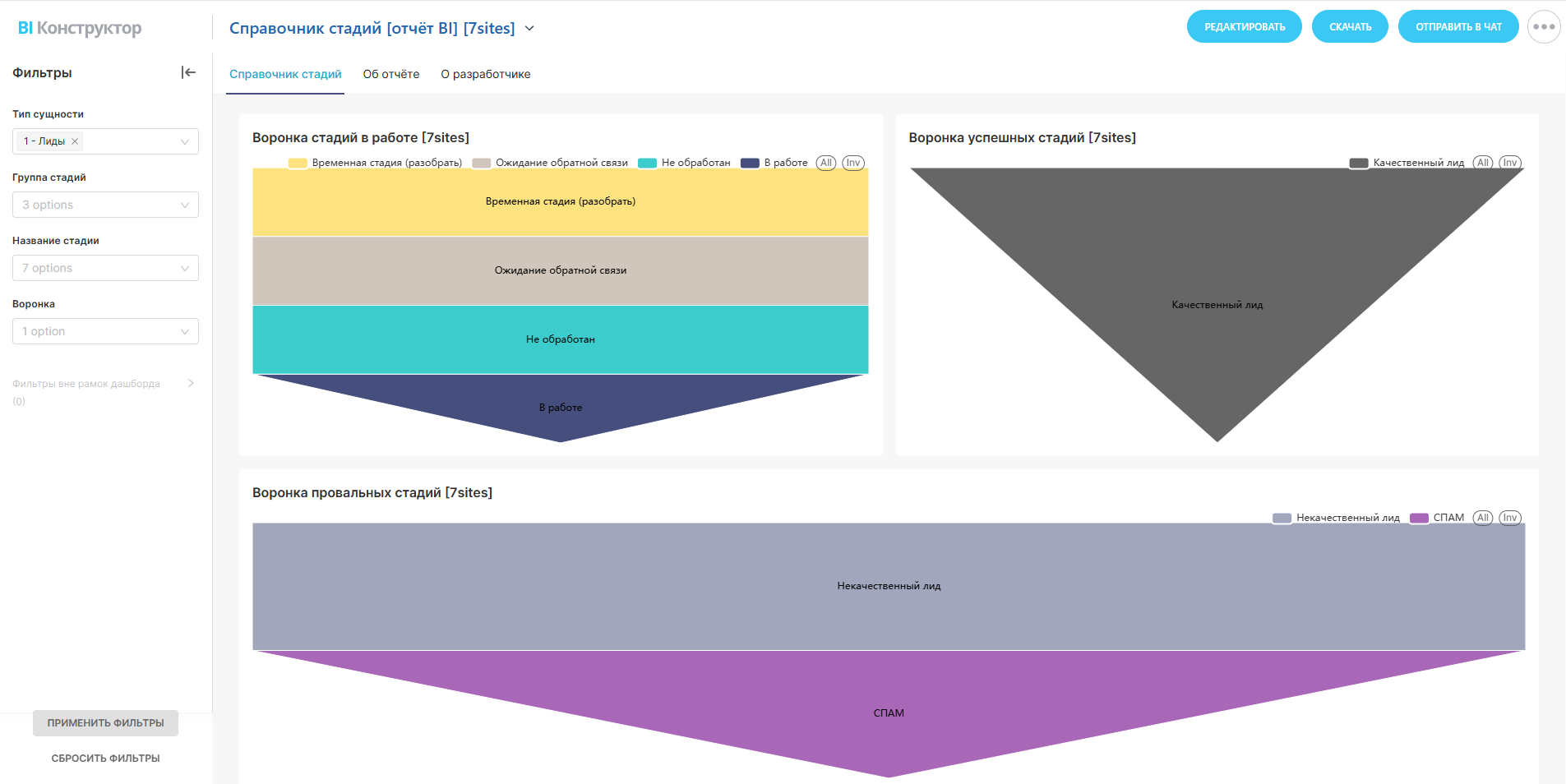Click the yellow 'Временная стадия' legend swatch

click(298, 163)
